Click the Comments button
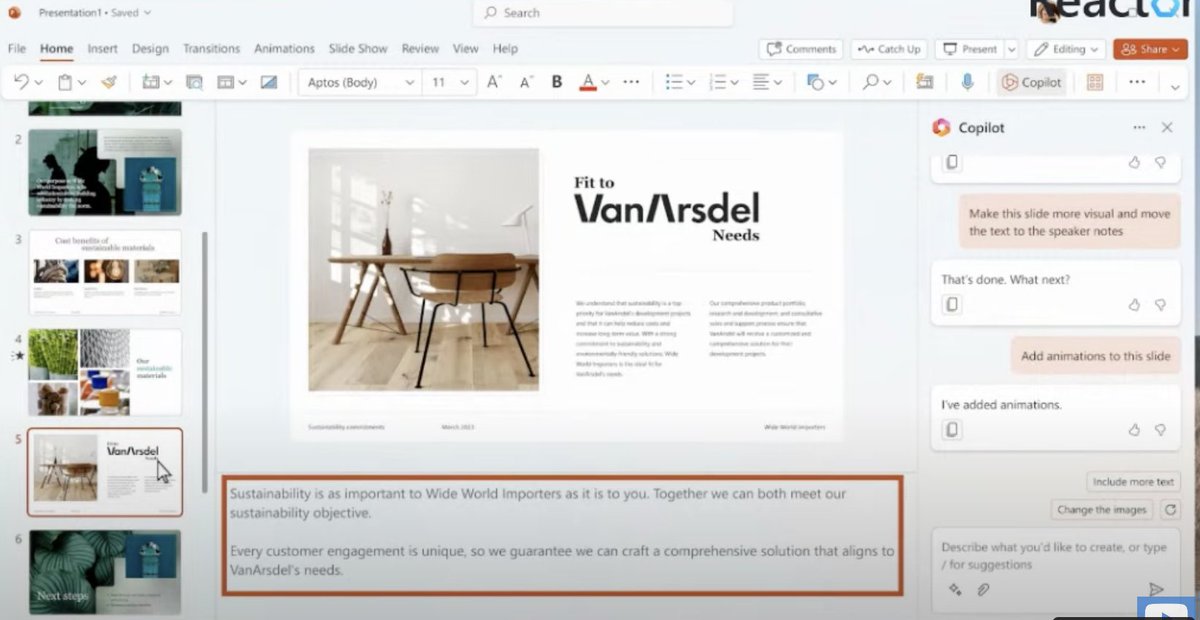 [799, 49]
